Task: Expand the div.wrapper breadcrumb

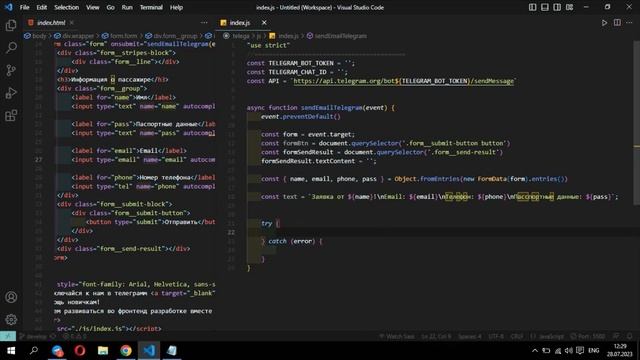Action: (x=74, y=36)
